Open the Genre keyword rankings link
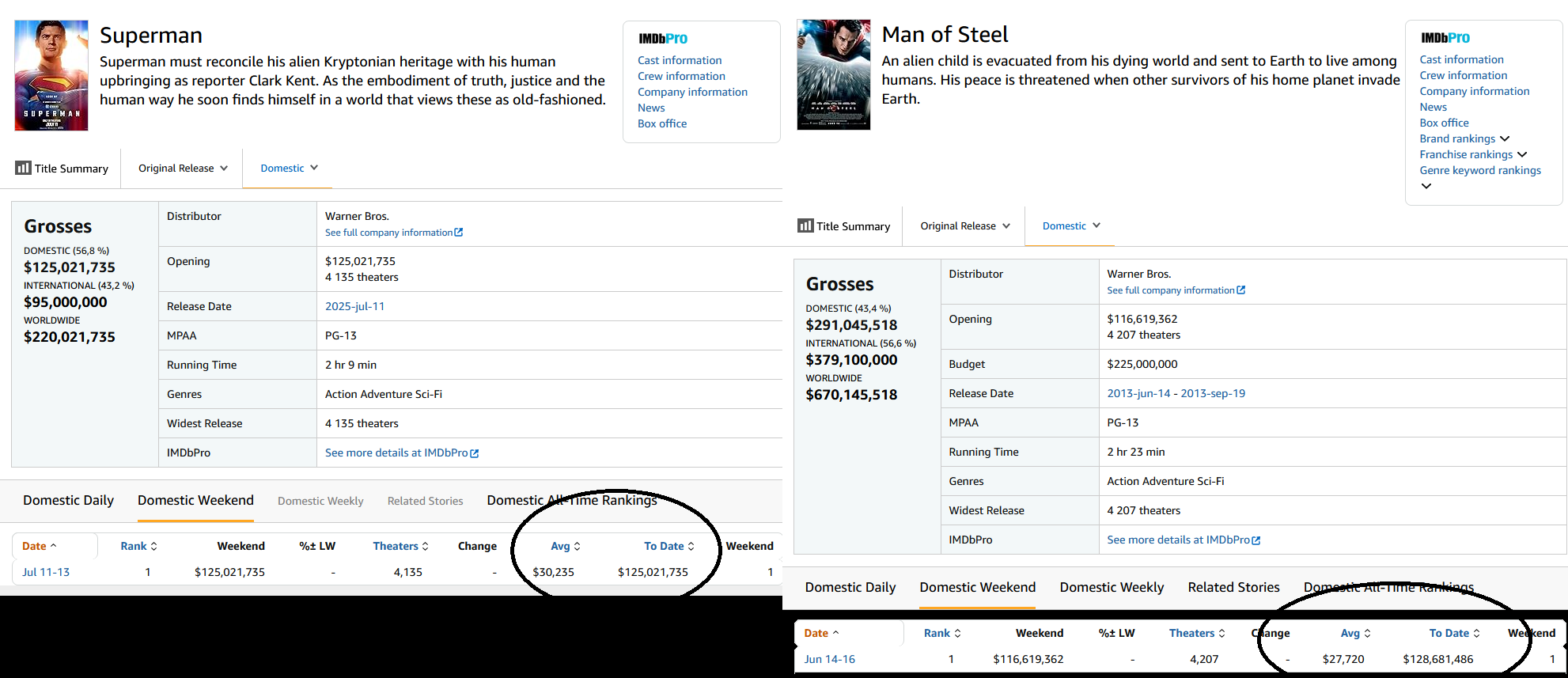1568x678 pixels. pyautogui.click(x=1480, y=170)
